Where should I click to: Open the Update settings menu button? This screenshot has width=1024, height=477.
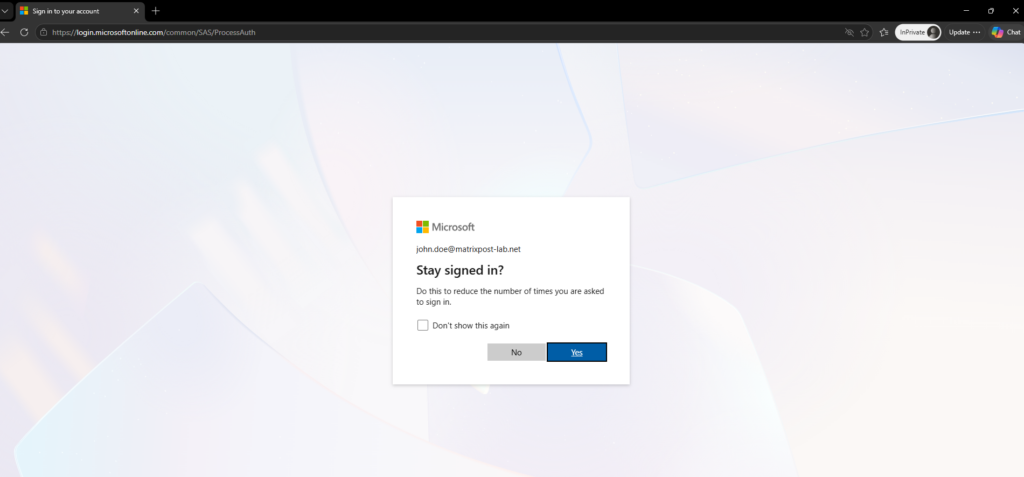965,32
